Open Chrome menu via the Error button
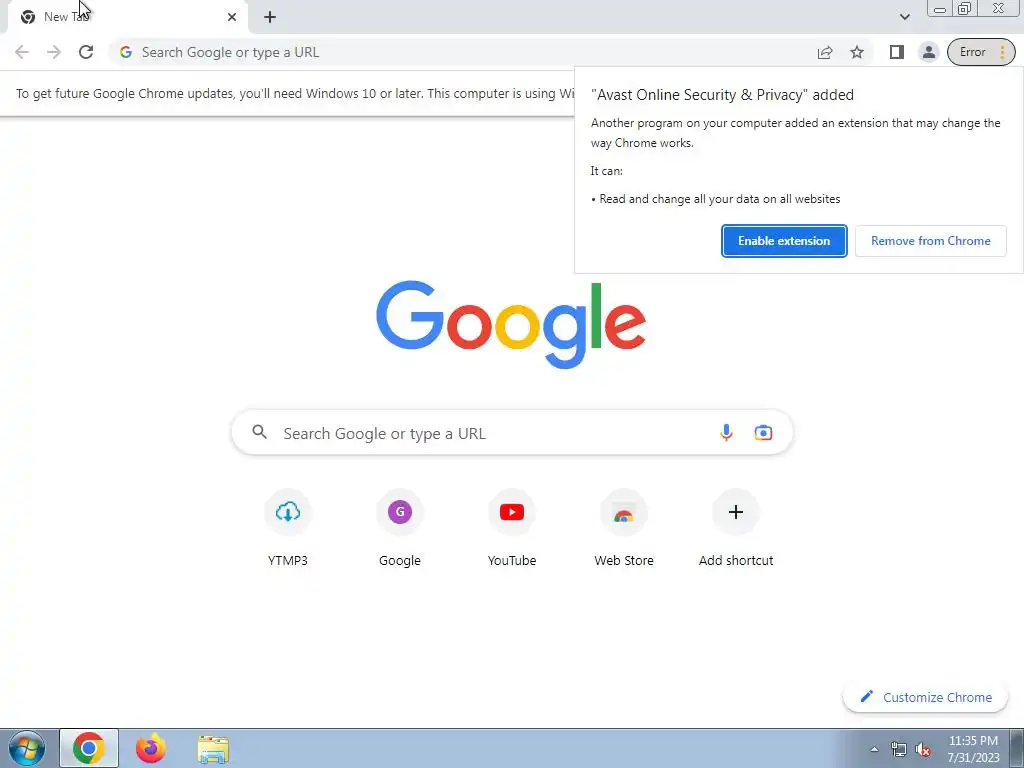The width and height of the screenshot is (1024, 768). point(981,52)
